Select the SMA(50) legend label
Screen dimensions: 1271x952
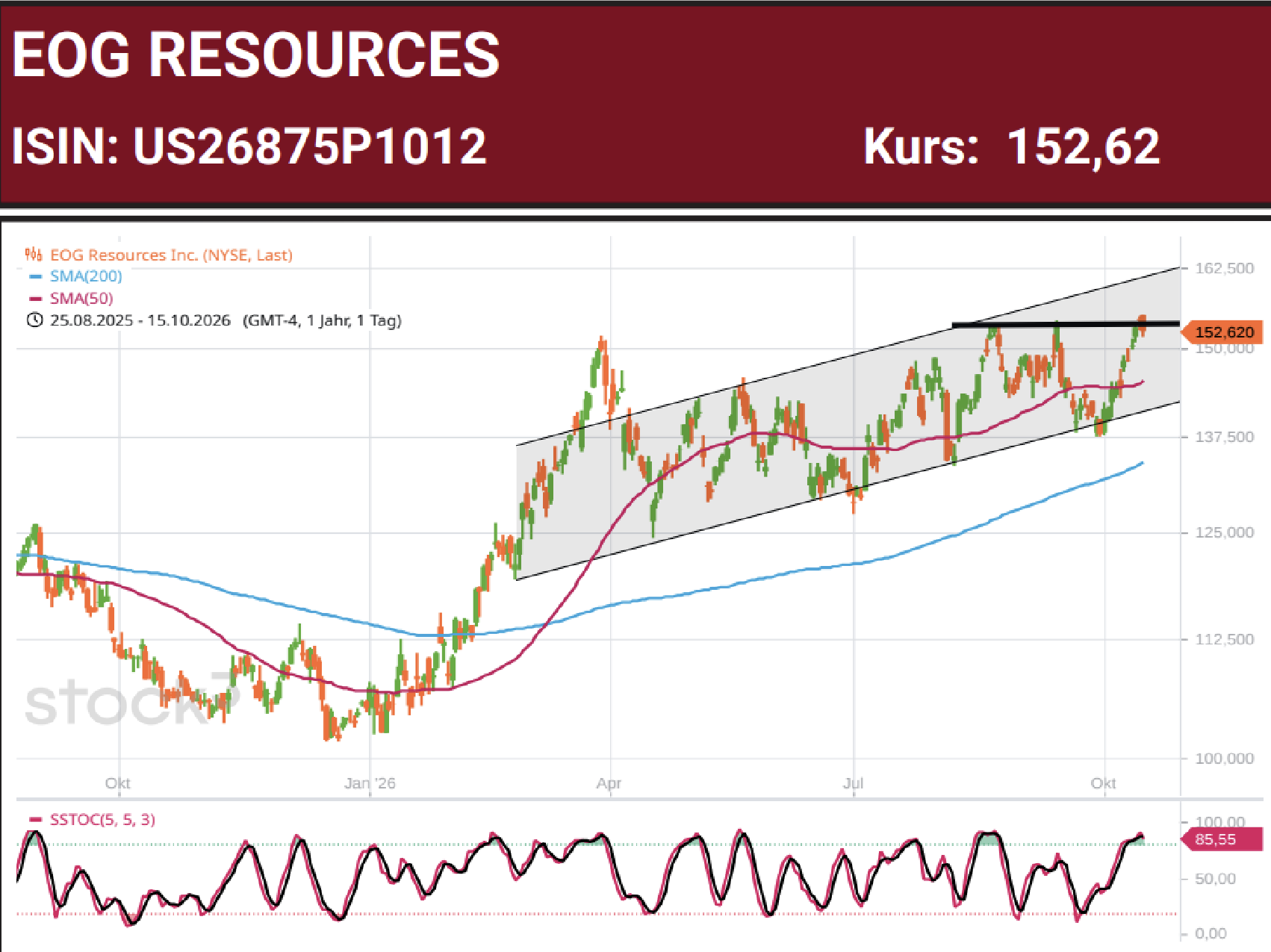click(x=81, y=299)
